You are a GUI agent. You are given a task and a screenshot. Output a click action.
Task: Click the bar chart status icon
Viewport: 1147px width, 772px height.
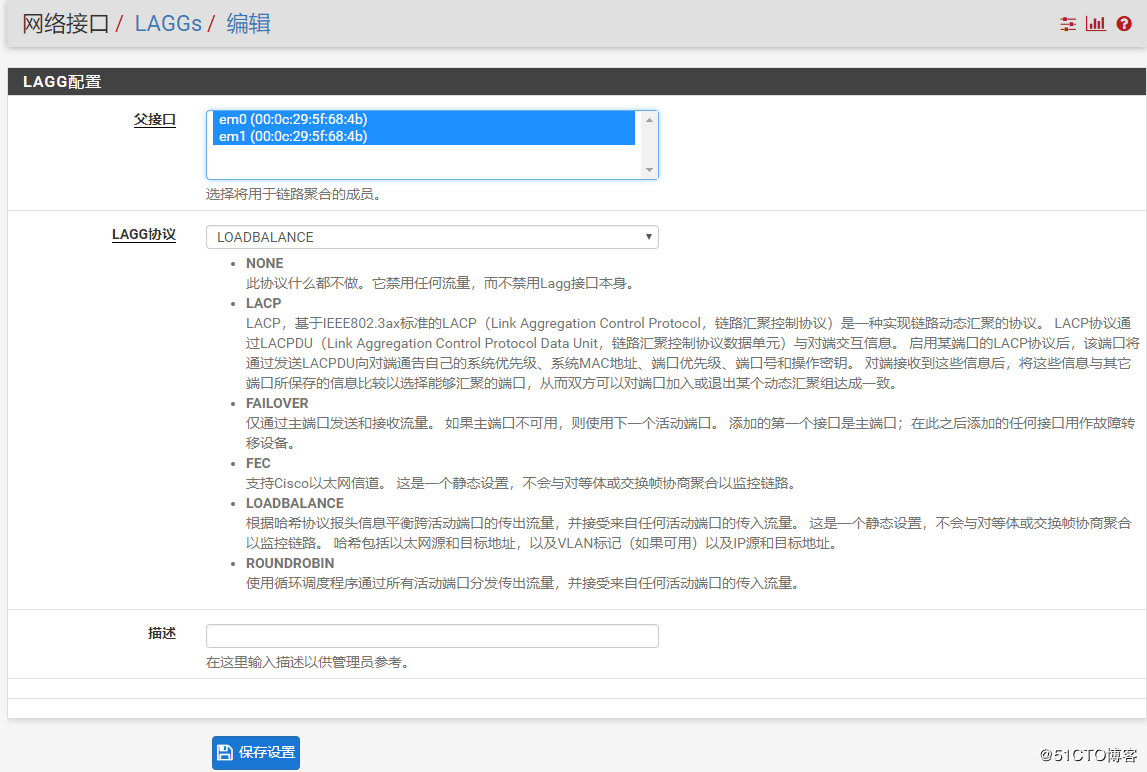[x=1096, y=24]
